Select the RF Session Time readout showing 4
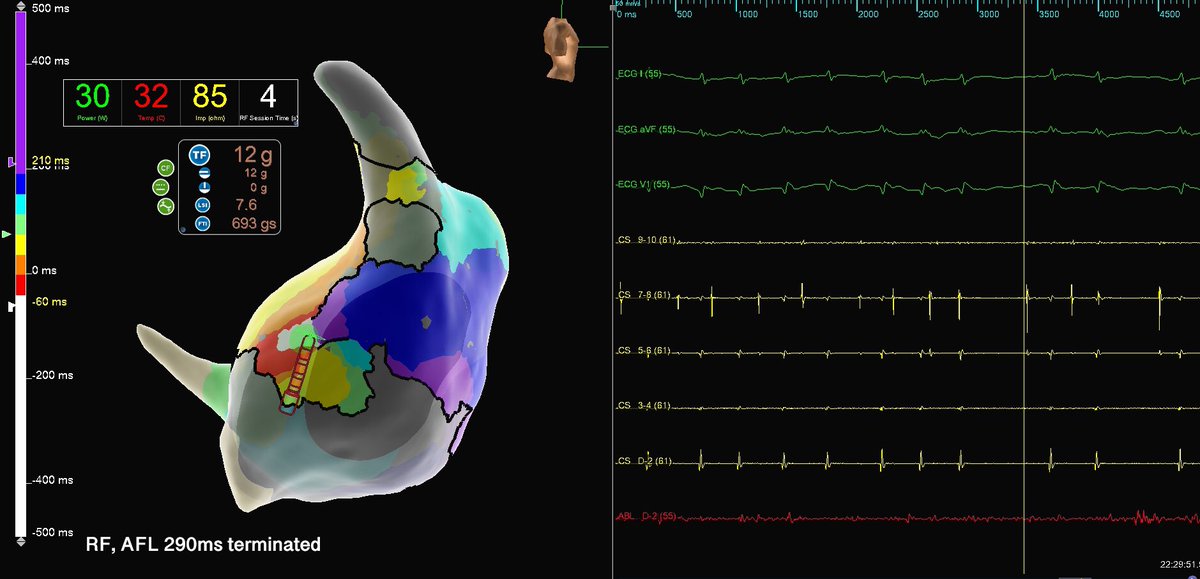The width and height of the screenshot is (1200, 579). (x=268, y=102)
